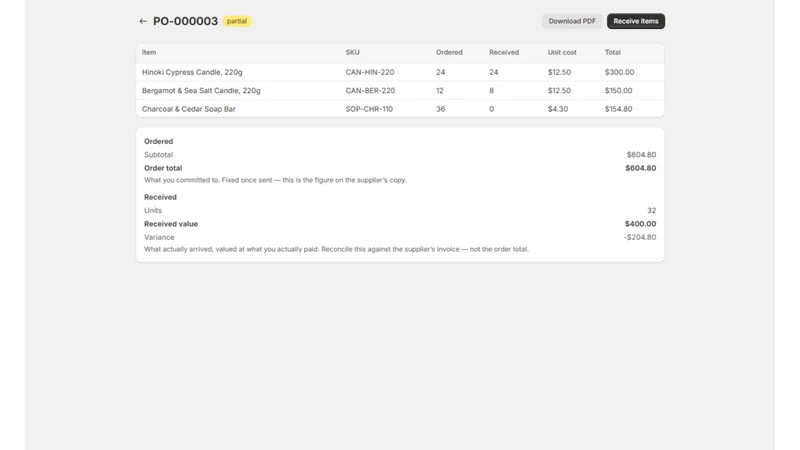Click the SKU column header
Screen dimensions: 800x450
[x=353, y=52]
